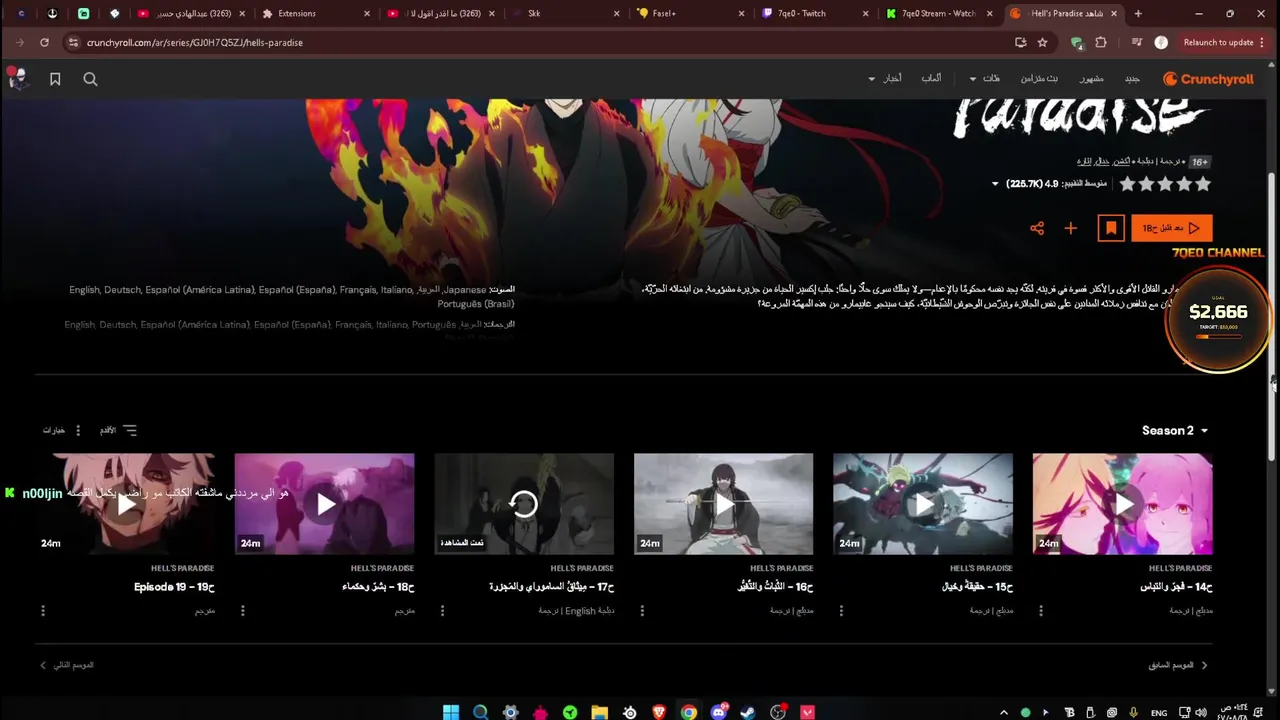The image size is (1280, 720).
Task: Open Brave browser from the taskbar
Action: [x=659, y=712]
